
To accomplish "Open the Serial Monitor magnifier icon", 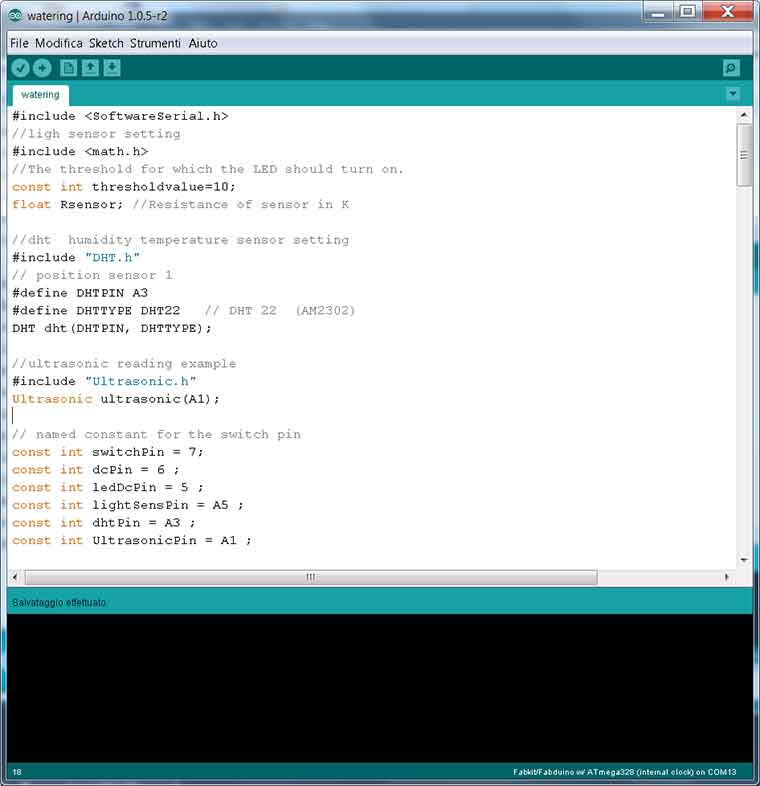I will coord(731,68).
